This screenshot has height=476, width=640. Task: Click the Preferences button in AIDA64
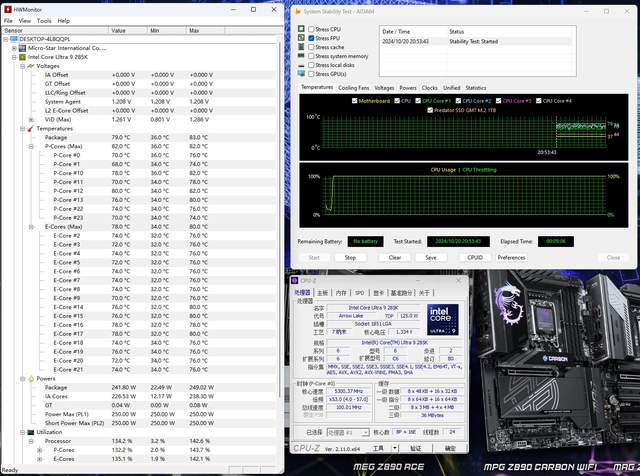511,258
